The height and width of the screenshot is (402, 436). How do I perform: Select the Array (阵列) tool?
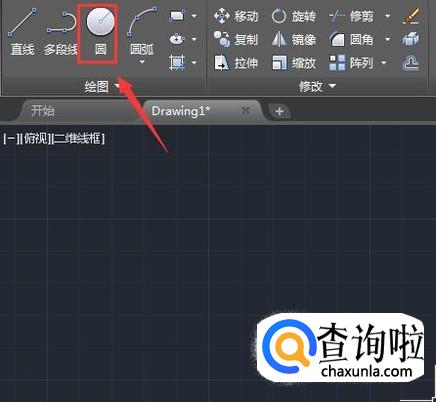coord(351,63)
